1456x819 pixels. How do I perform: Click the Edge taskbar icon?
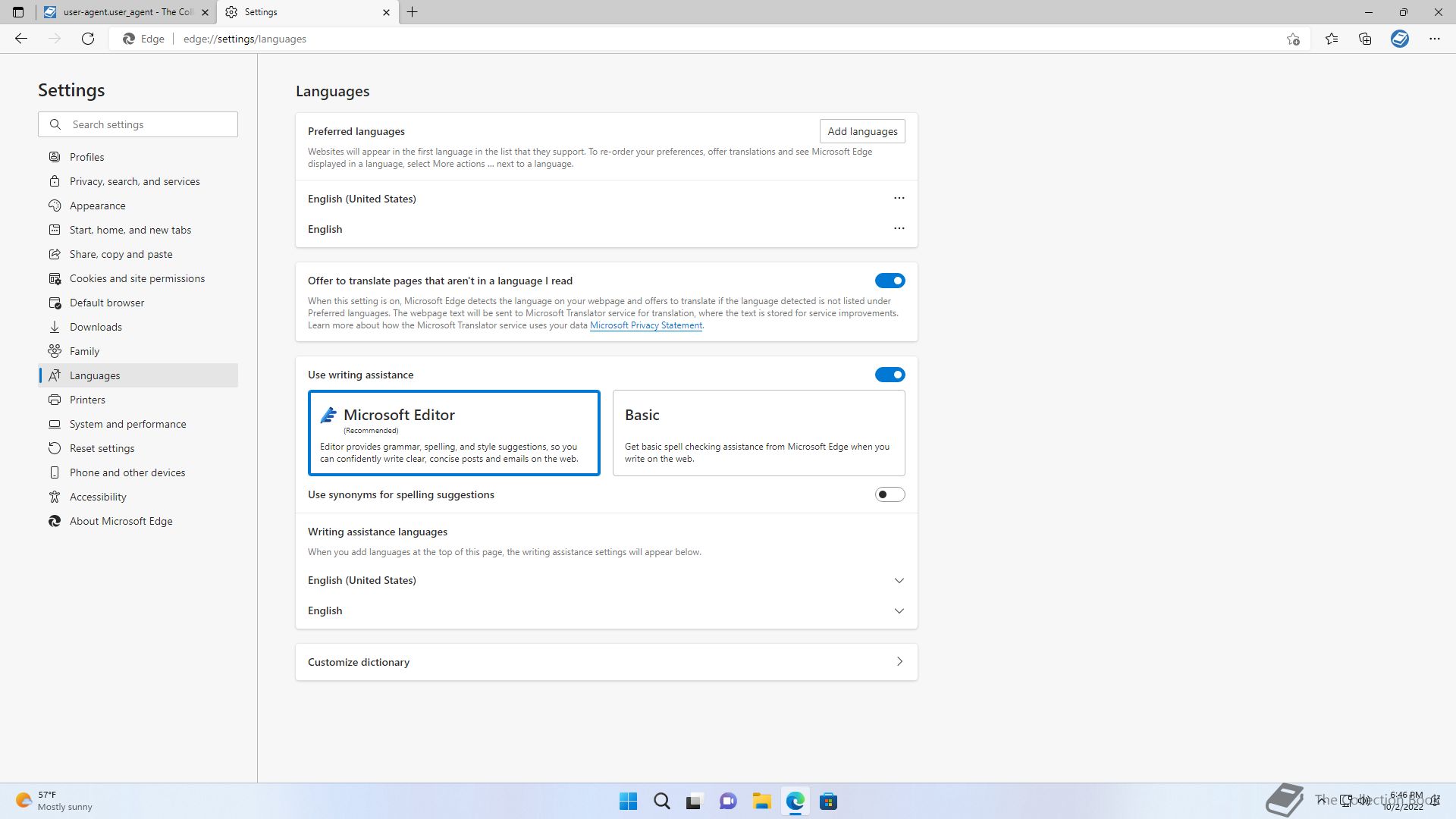(x=795, y=802)
